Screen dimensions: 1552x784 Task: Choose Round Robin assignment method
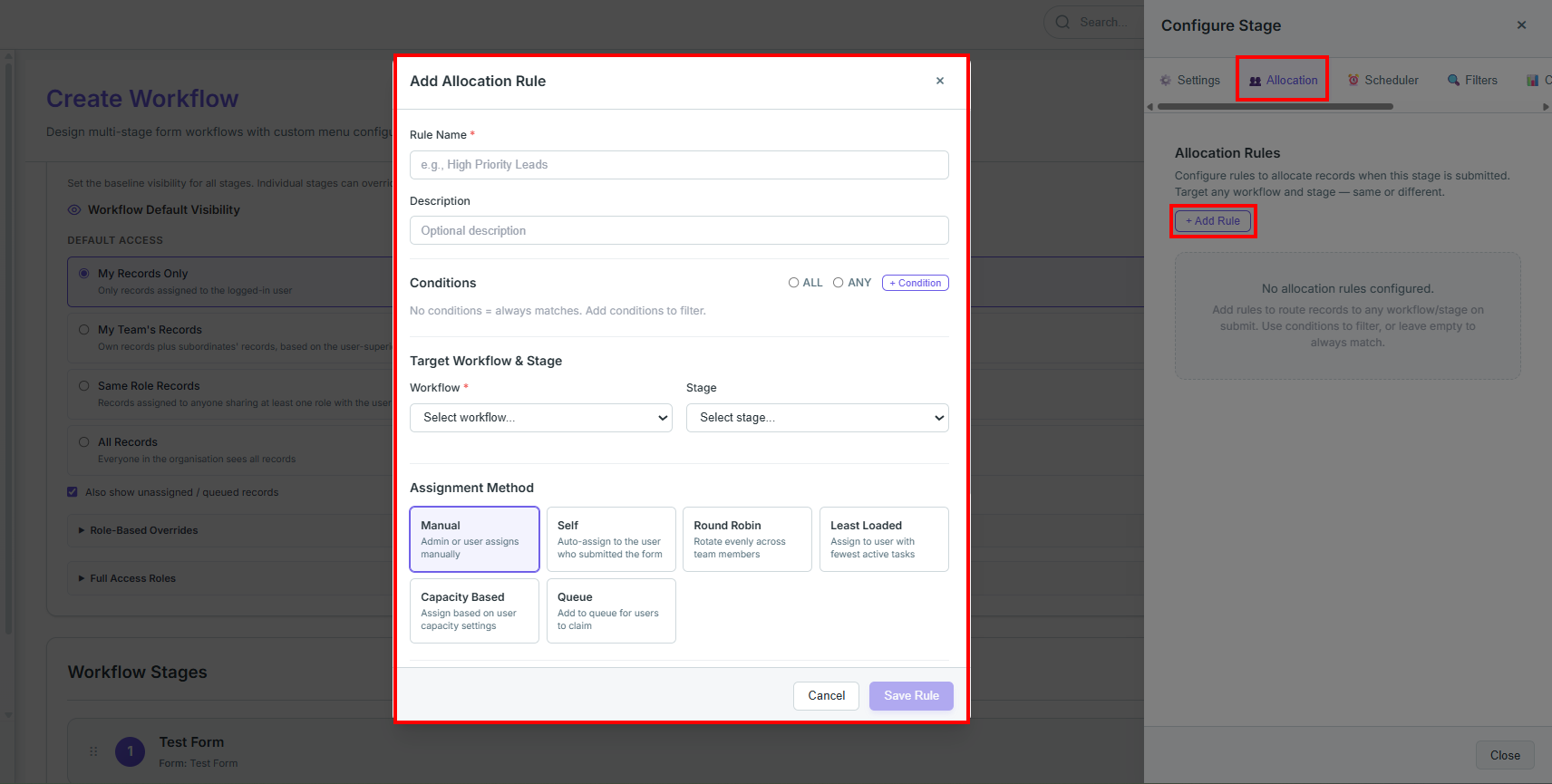pos(747,539)
